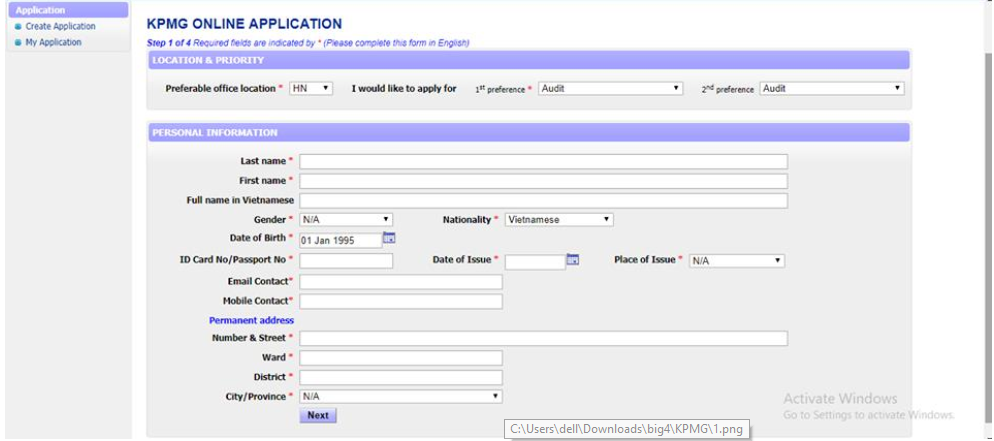This screenshot has width=994, height=441.
Task: Open the Date of Birth calendar icon
Action: pos(390,239)
